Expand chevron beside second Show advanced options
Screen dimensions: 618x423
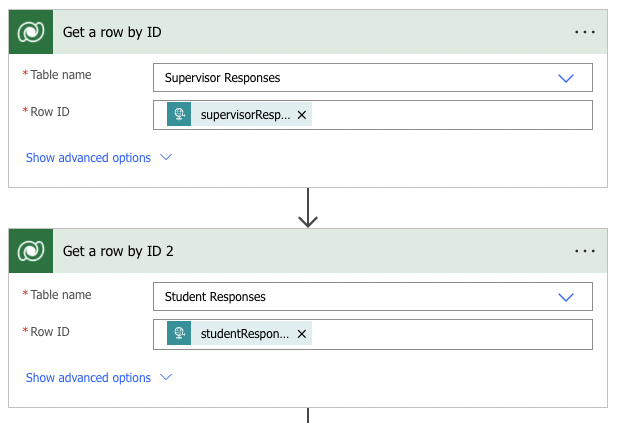click(x=166, y=377)
